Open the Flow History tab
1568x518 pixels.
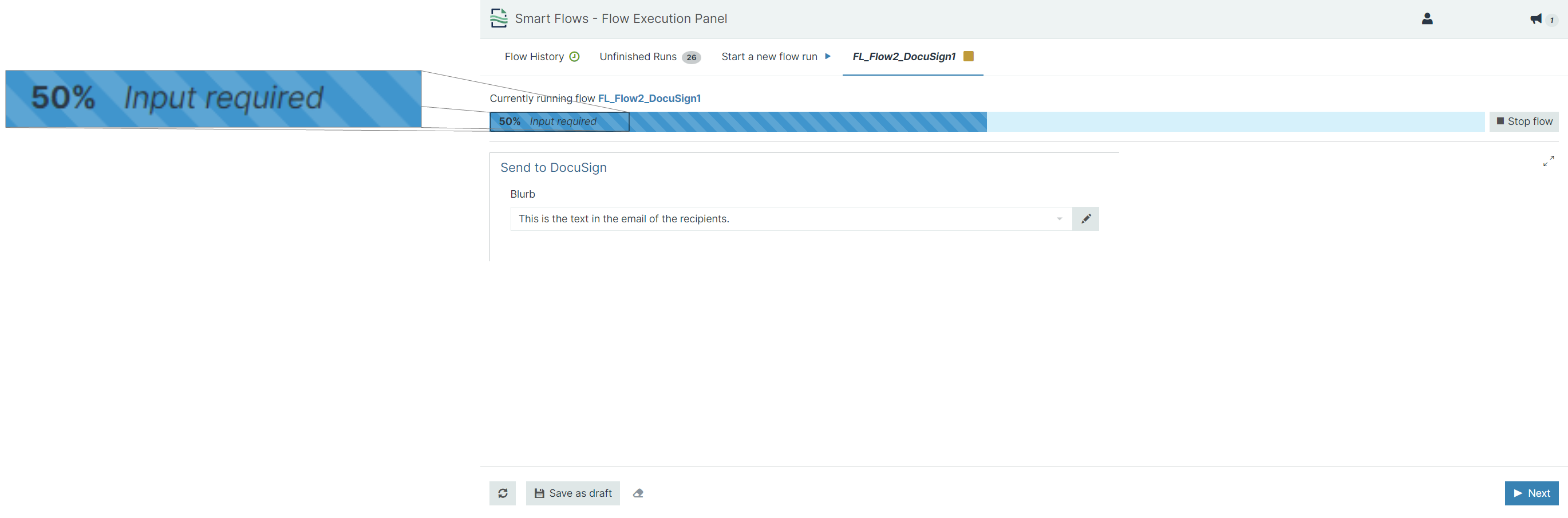pos(542,57)
